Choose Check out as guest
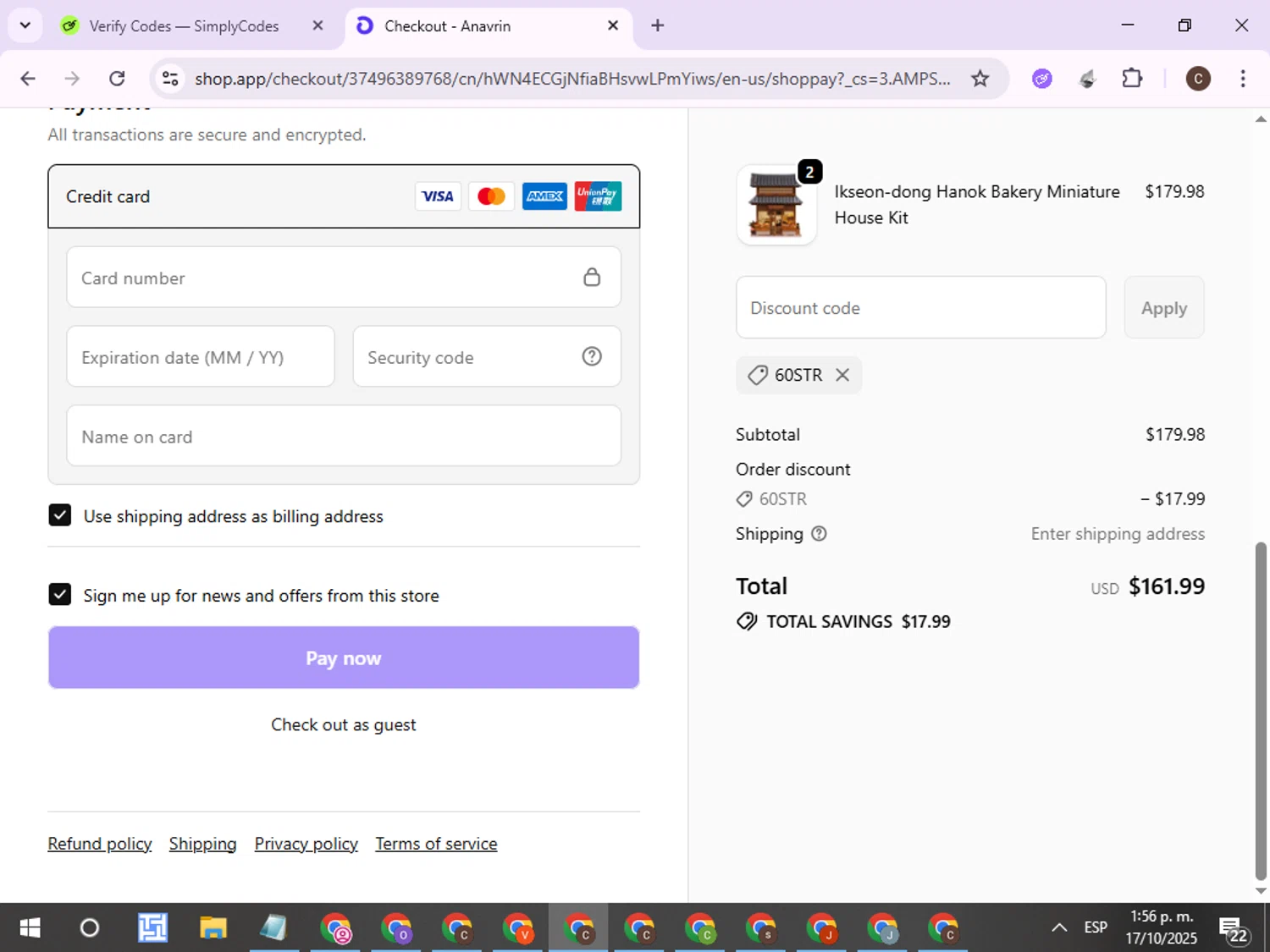1270x952 pixels. point(344,724)
